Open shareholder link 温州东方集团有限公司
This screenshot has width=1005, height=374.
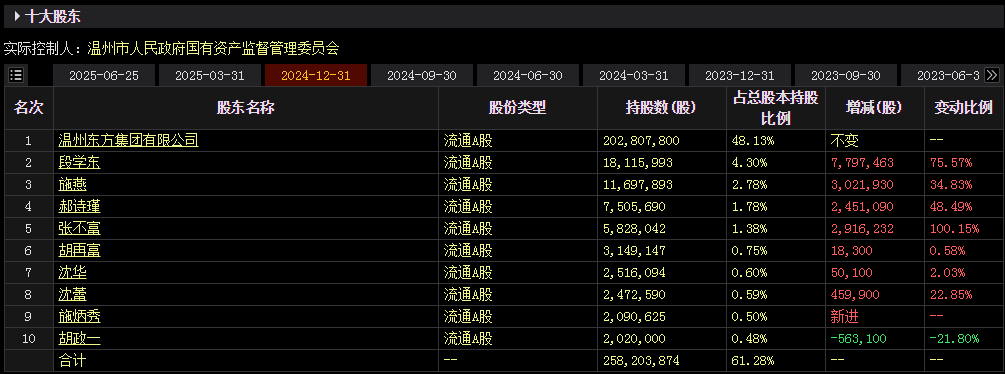click(x=128, y=140)
